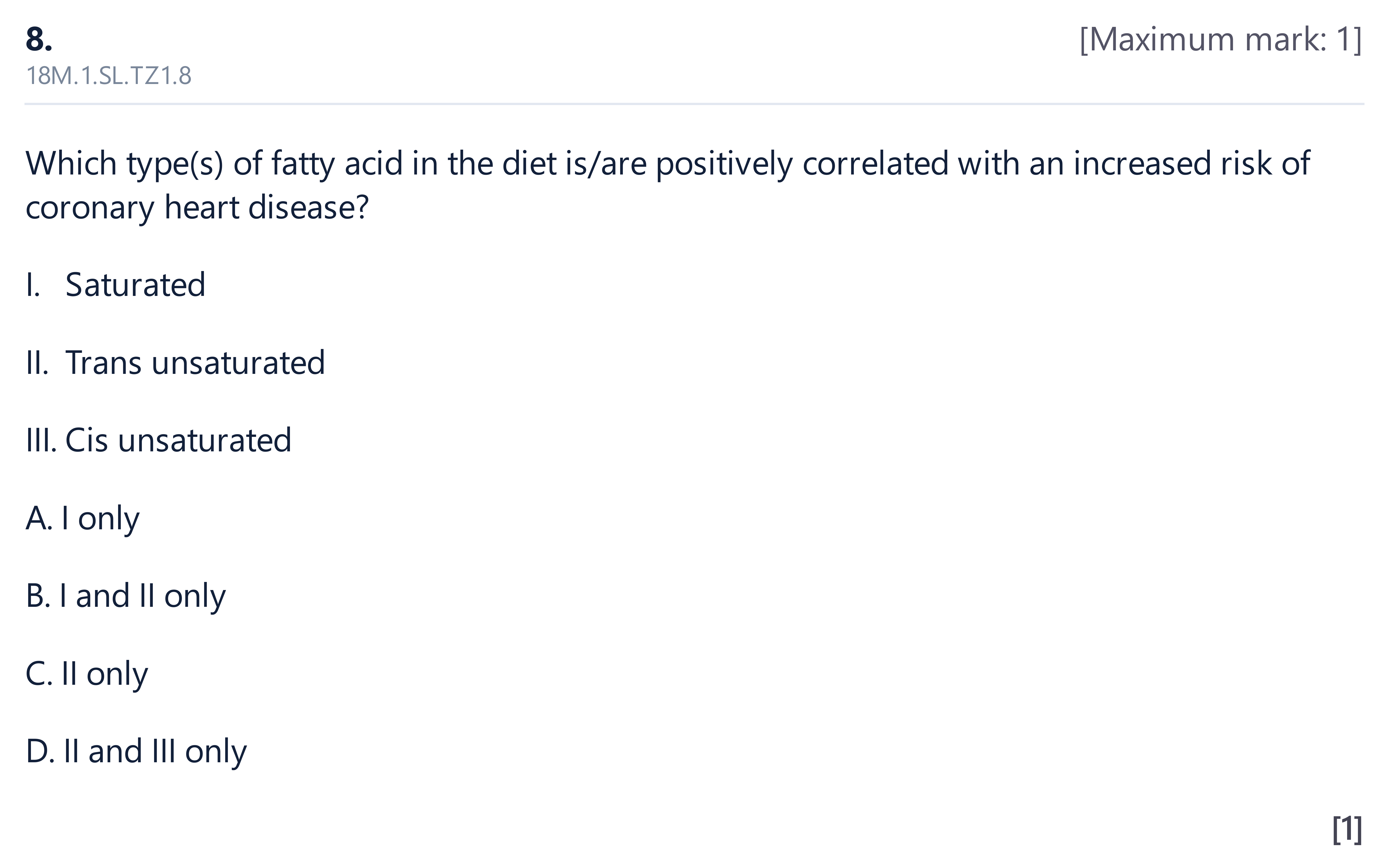1389x868 pixels.
Task: Click the letter B of the second option
Action: (x=37, y=596)
